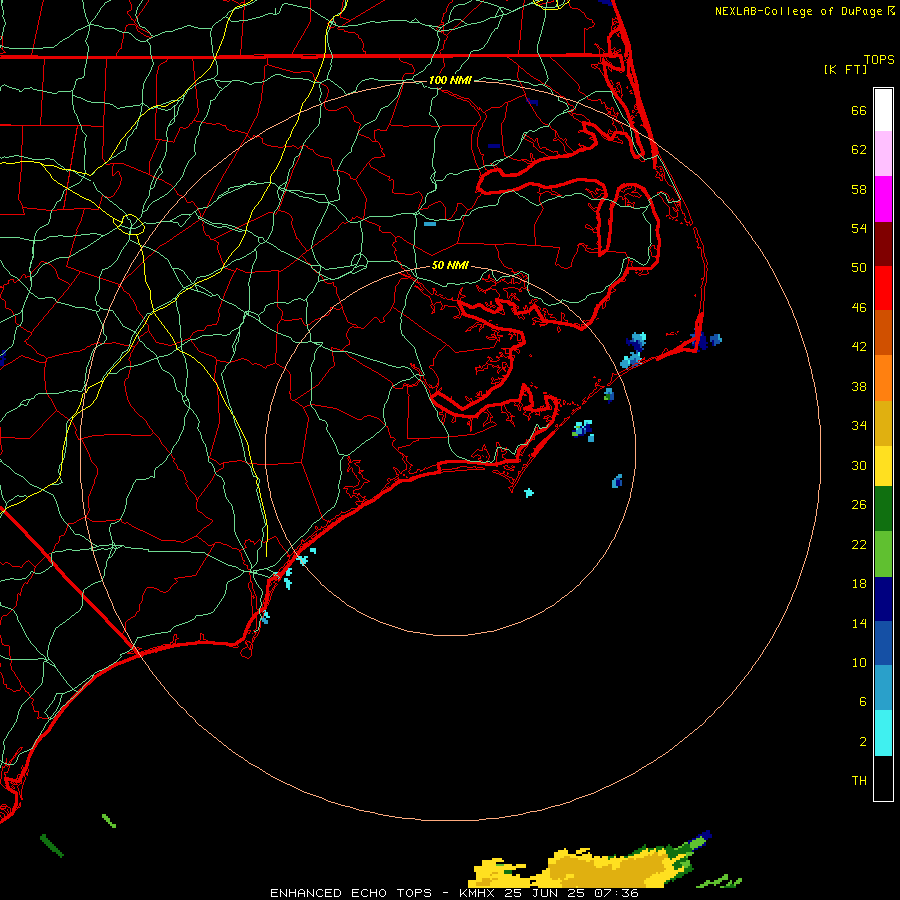The image size is (900, 900).
Task: Click the '2' legend scale value
Action: point(863,742)
